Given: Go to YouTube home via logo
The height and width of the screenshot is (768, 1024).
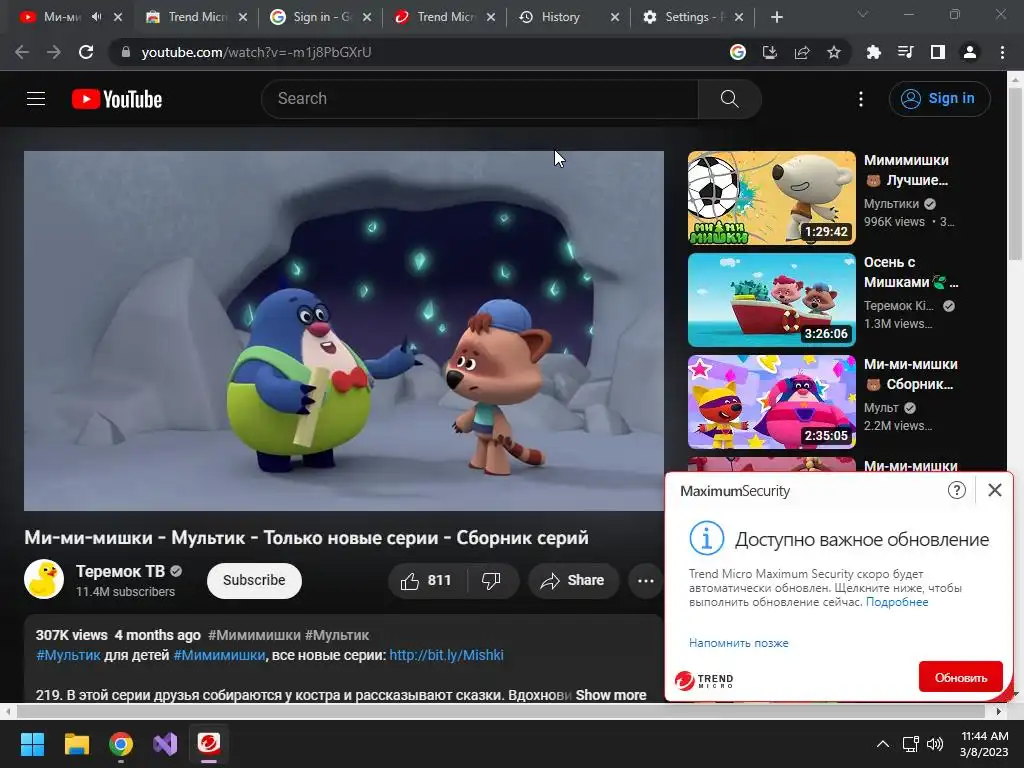Looking at the screenshot, I should (x=117, y=99).
